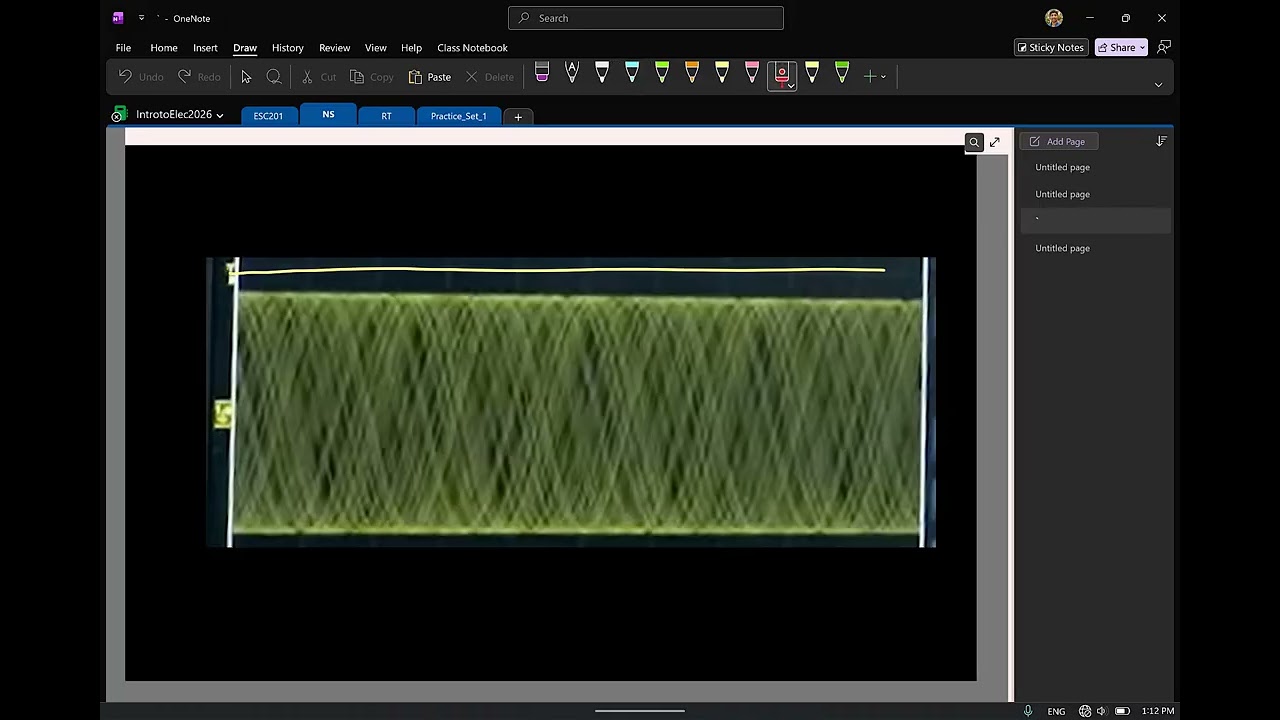Select the pointer selection tool

click(x=246, y=76)
